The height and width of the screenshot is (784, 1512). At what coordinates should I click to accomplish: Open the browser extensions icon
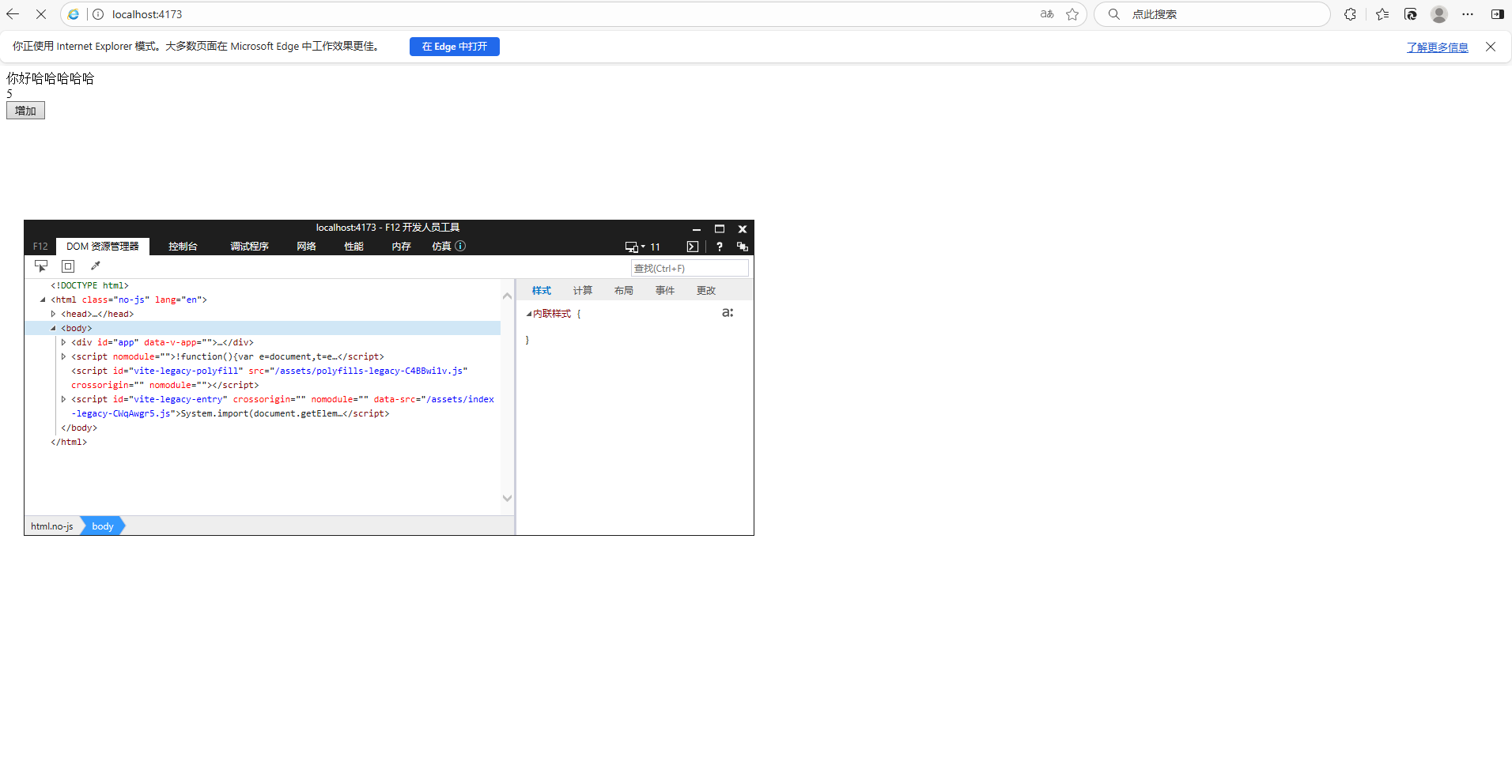[1350, 14]
